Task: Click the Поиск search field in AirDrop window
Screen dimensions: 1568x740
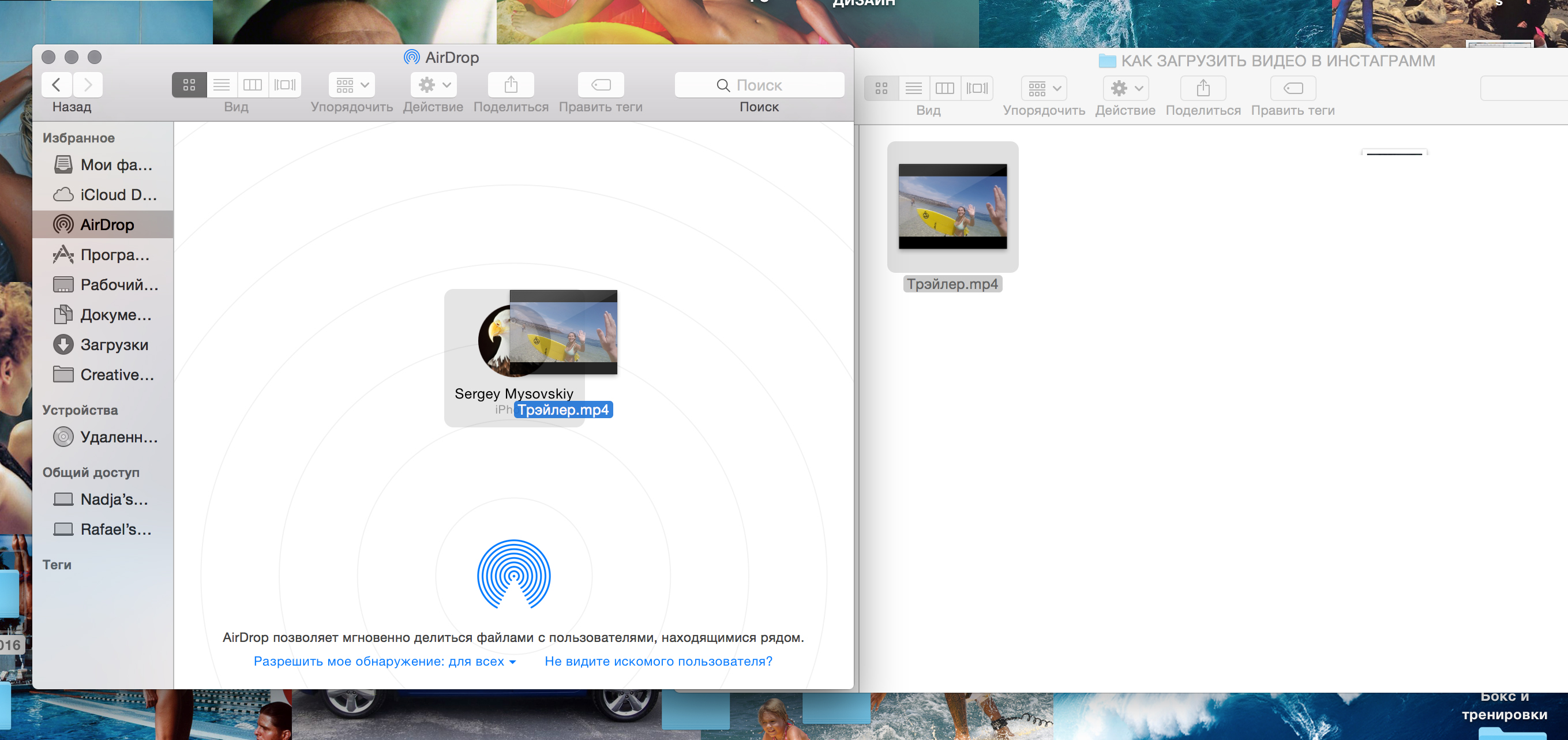Action: (759, 85)
